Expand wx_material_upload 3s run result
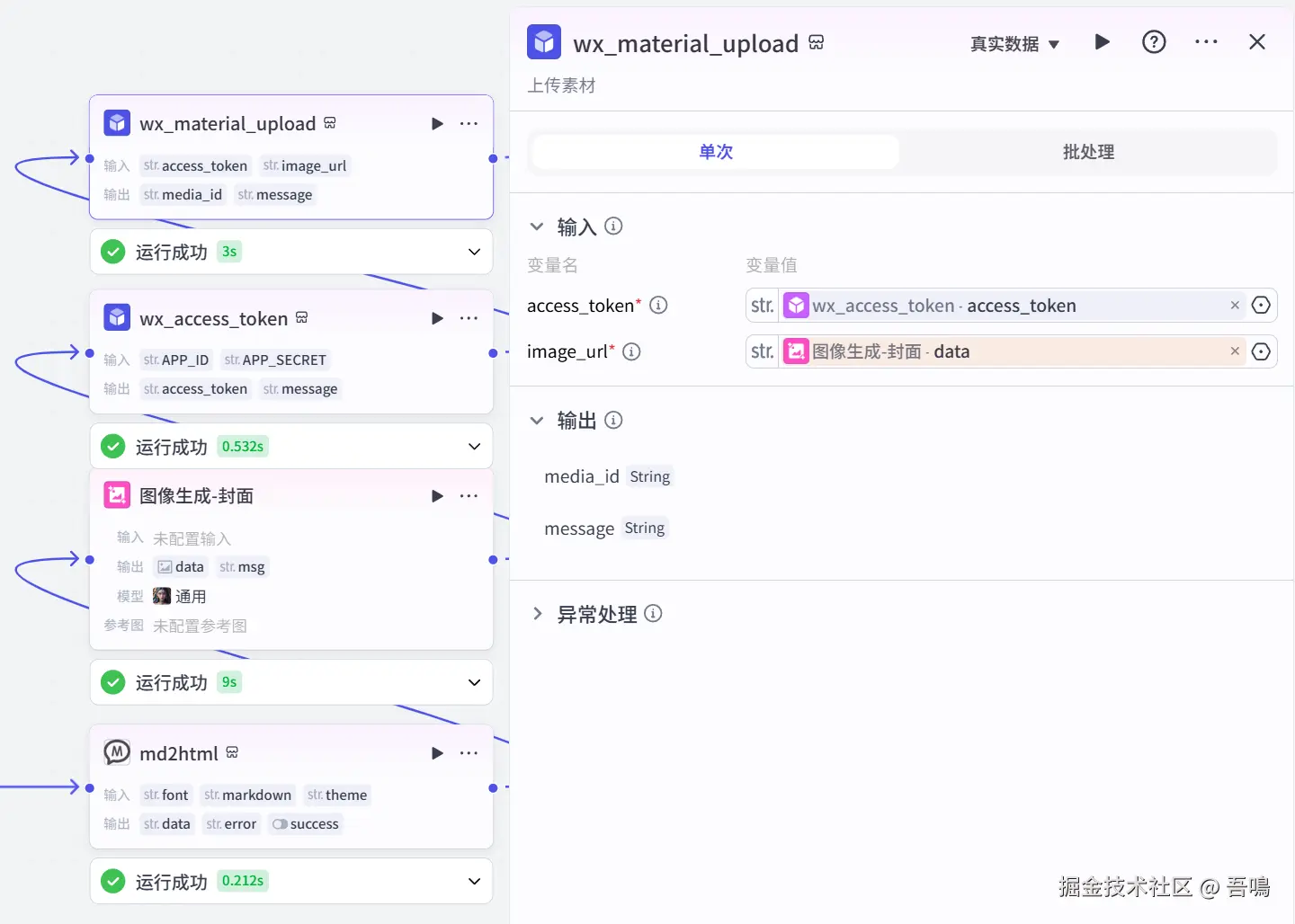Viewport: 1295px width, 924px height. [x=474, y=252]
